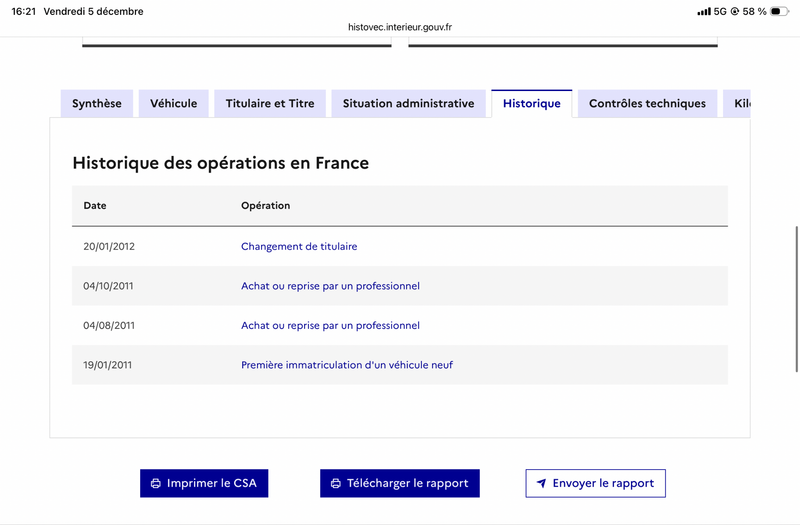Click the Historique des opérations en France heading
Viewport: 800px width, 525px height.
coord(220,163)
